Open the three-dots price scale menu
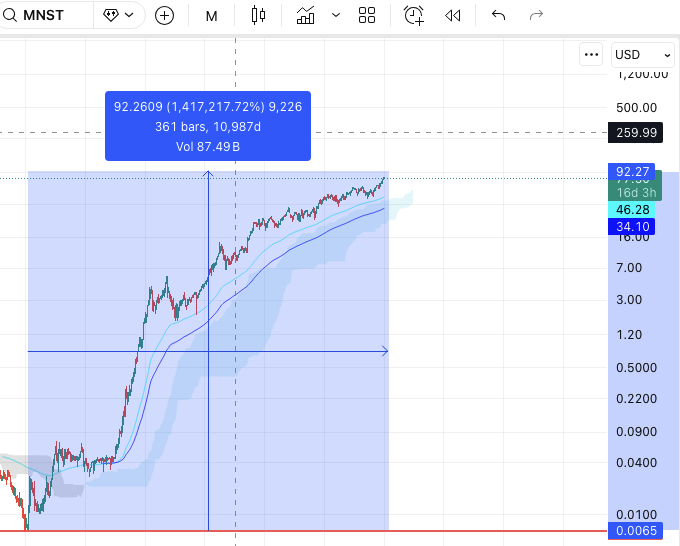The width and height of the screenshot is (680, 546). point(591,55)
